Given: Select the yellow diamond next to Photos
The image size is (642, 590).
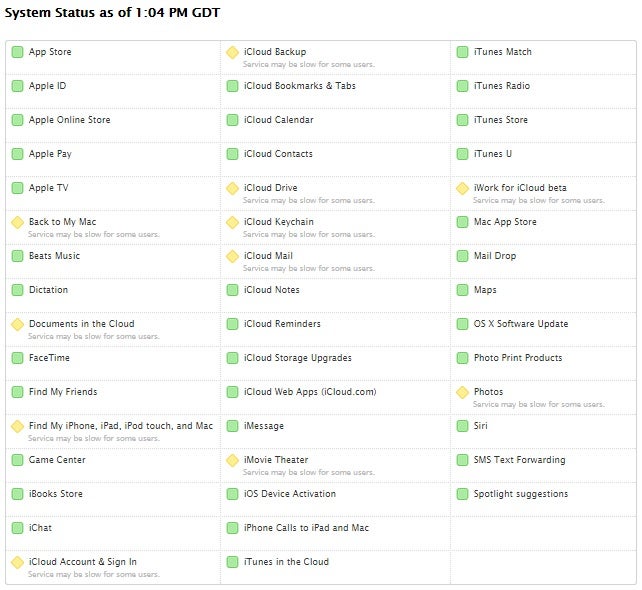Looking at the screenshot, I should coord(462,392).
